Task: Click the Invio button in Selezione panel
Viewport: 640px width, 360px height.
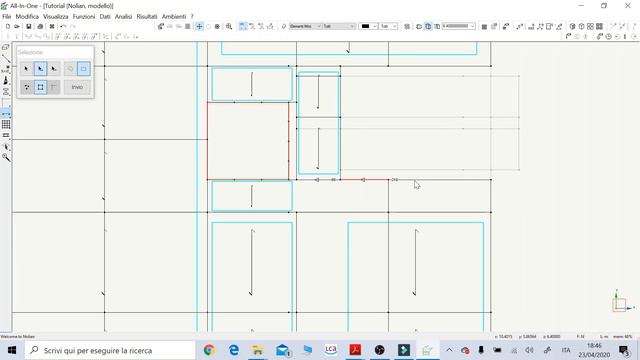Action: (77, 87)
